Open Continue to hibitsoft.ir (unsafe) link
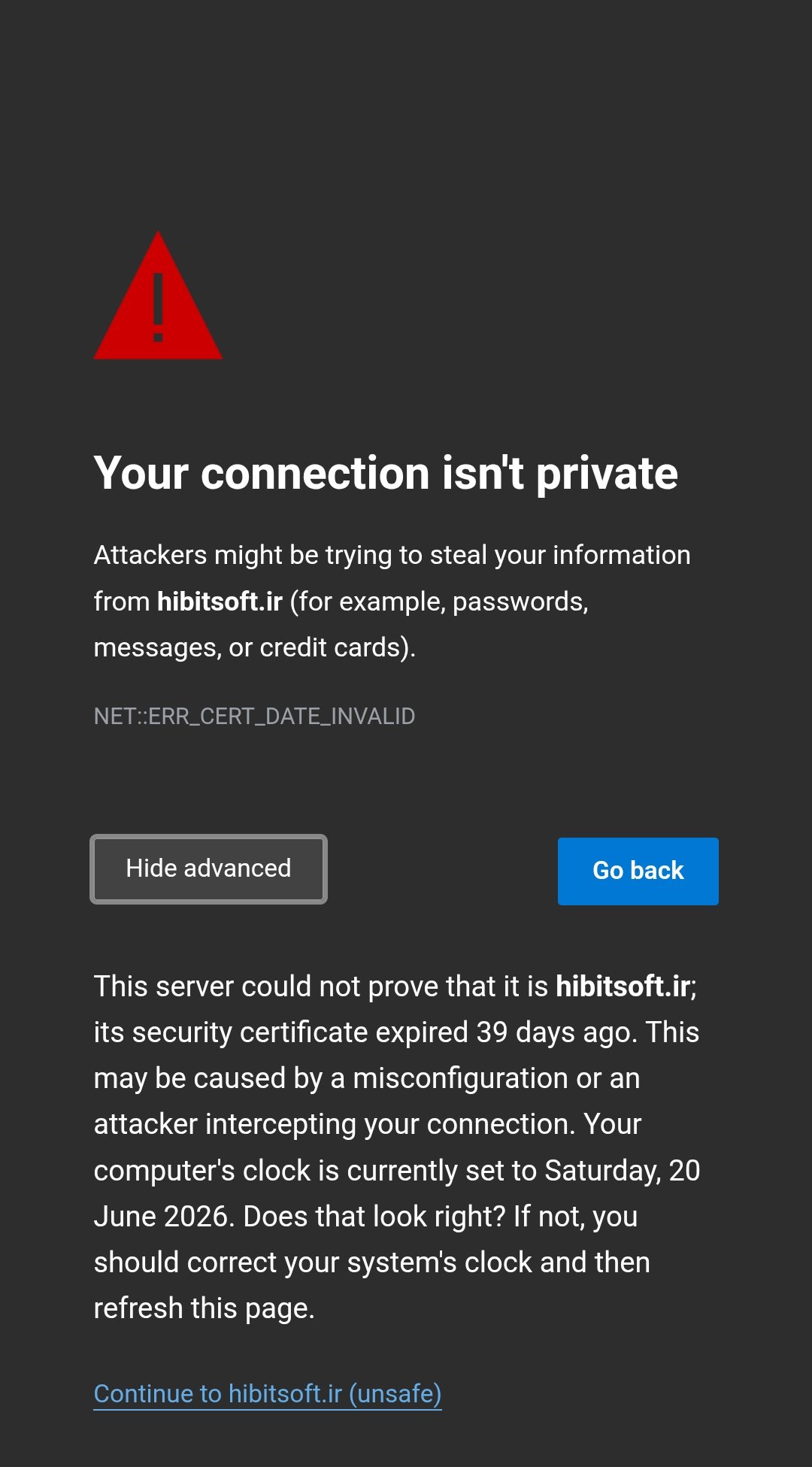 tap(268, 1393)
